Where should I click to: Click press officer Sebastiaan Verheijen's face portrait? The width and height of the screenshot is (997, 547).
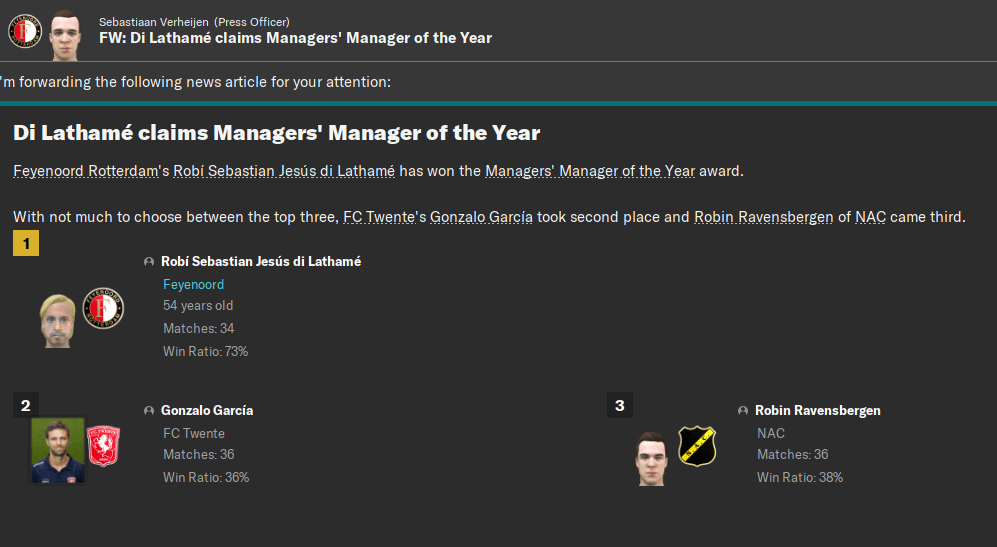tap(65, 30)
